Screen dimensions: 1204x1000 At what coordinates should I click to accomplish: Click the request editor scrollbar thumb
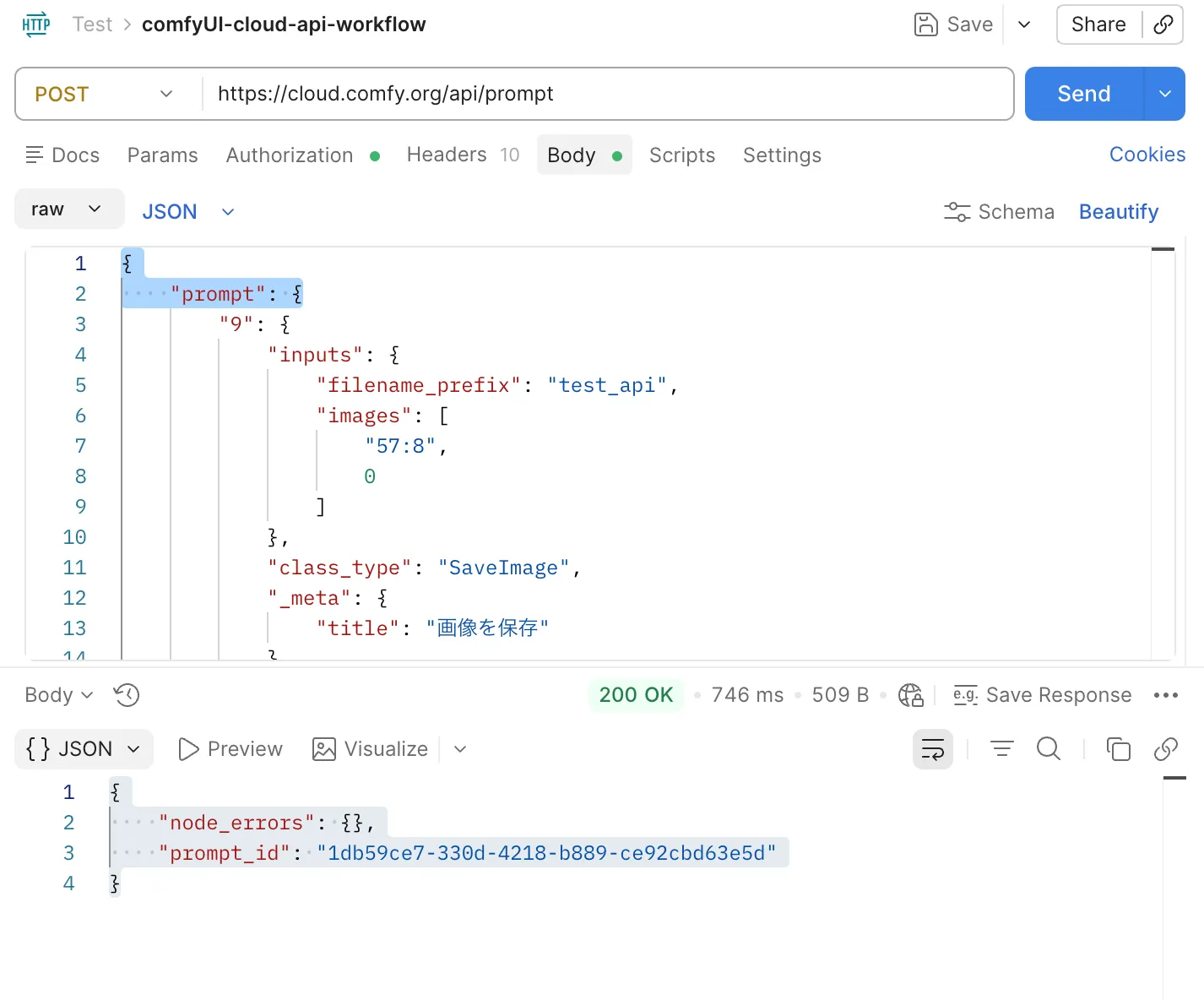[x=1163, y=249]
